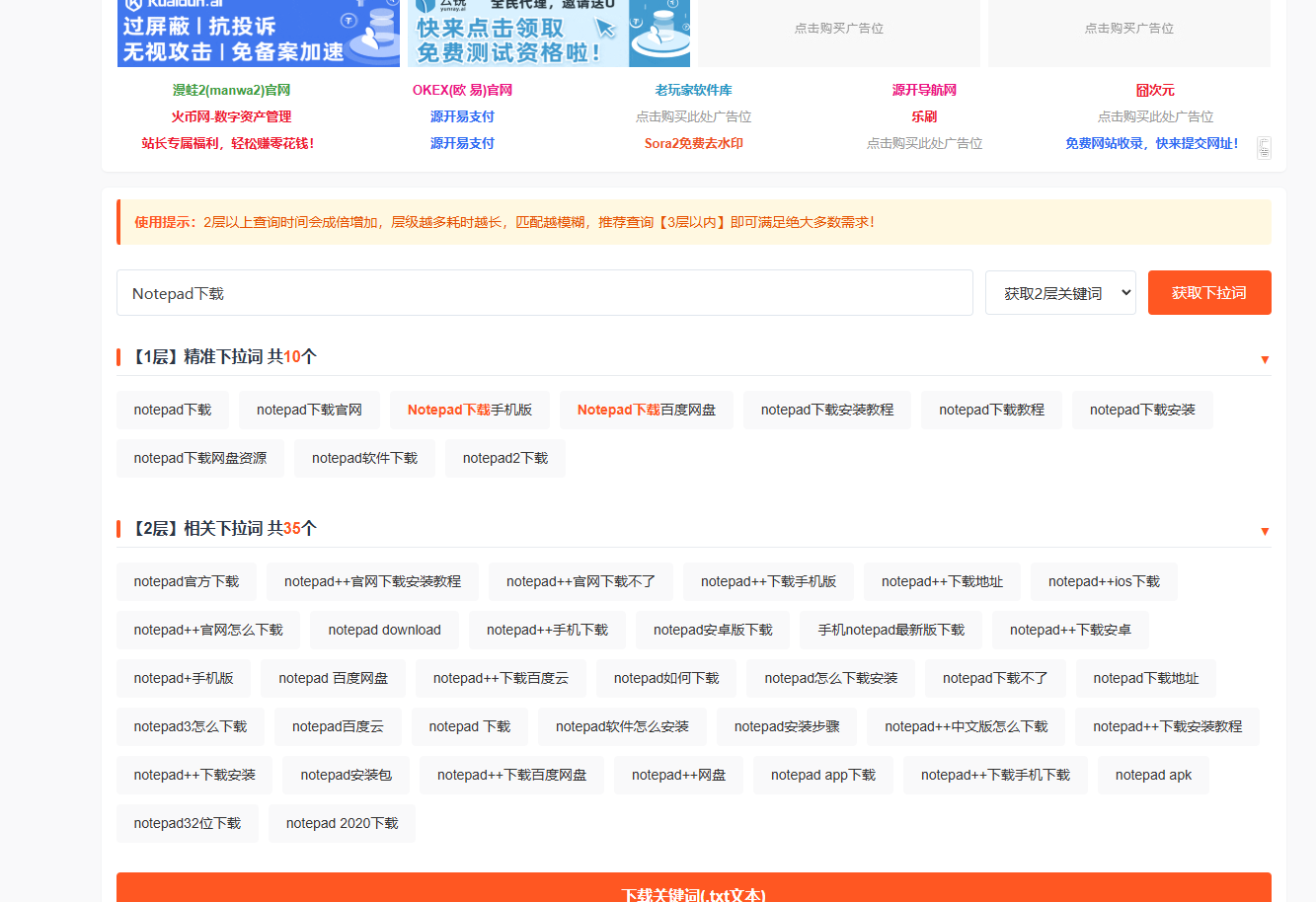Click the 免费网站收录，快来提交网址 link
Screen dimensions: 1316x902
click(1151, 143)
